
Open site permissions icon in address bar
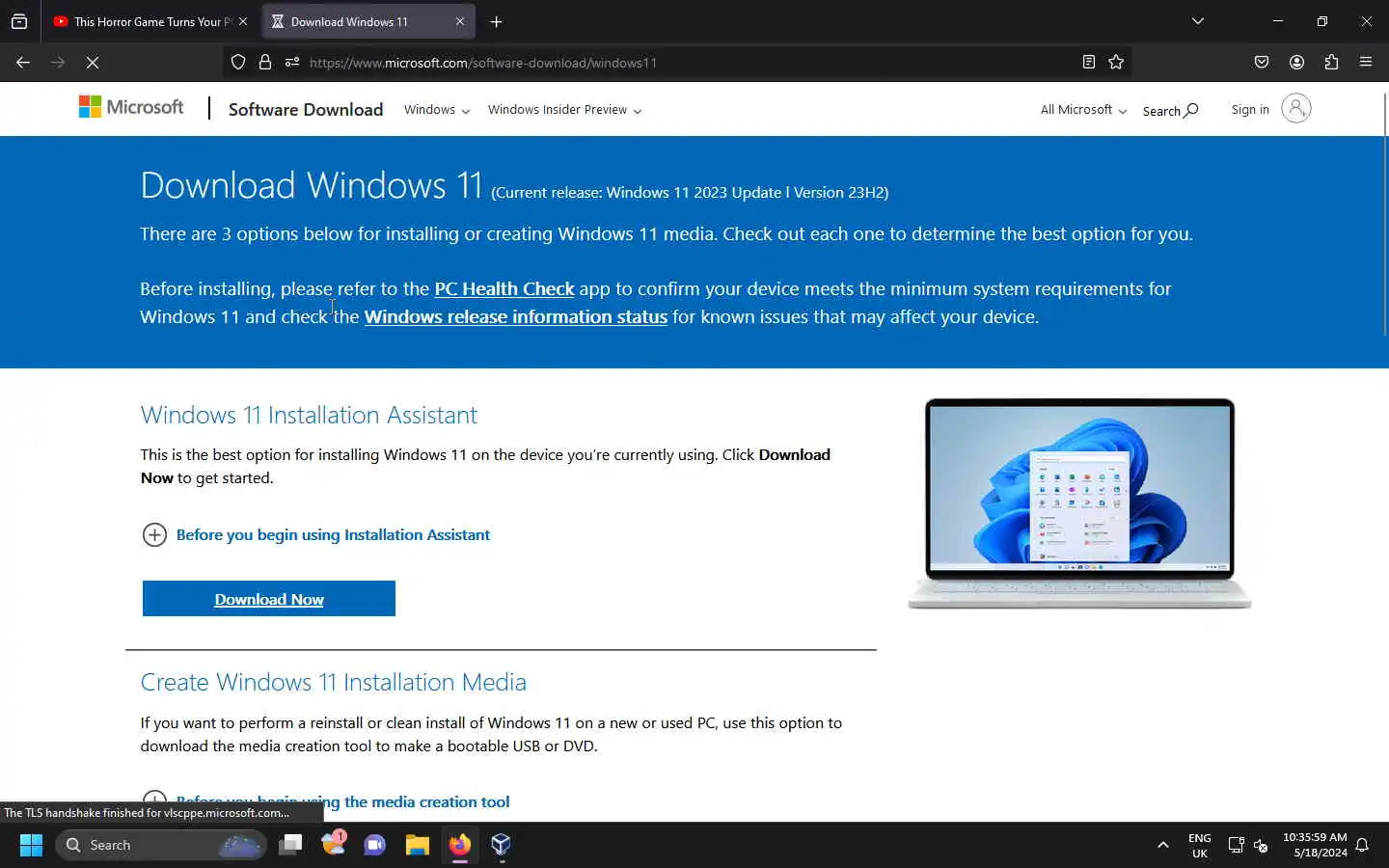(x=292, y=62)
